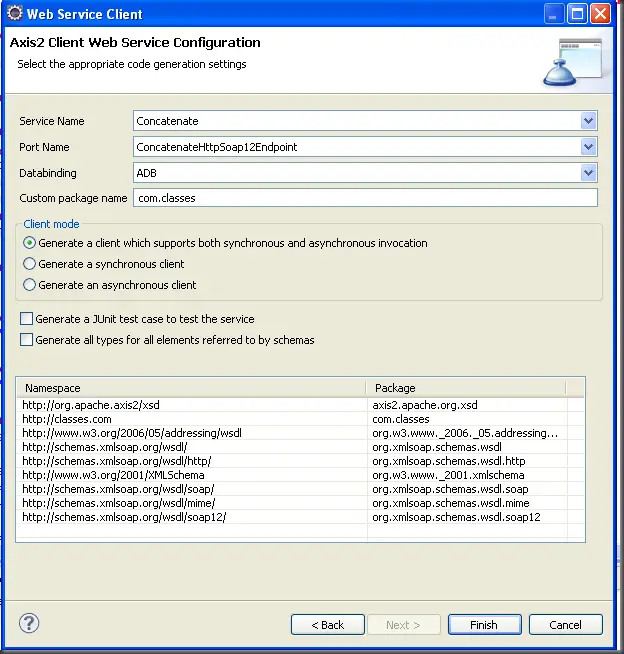The image size is (624, 654).
Task: Maximize the Web Service Client window
Action: pyautogui.click(x=577, y=14)
